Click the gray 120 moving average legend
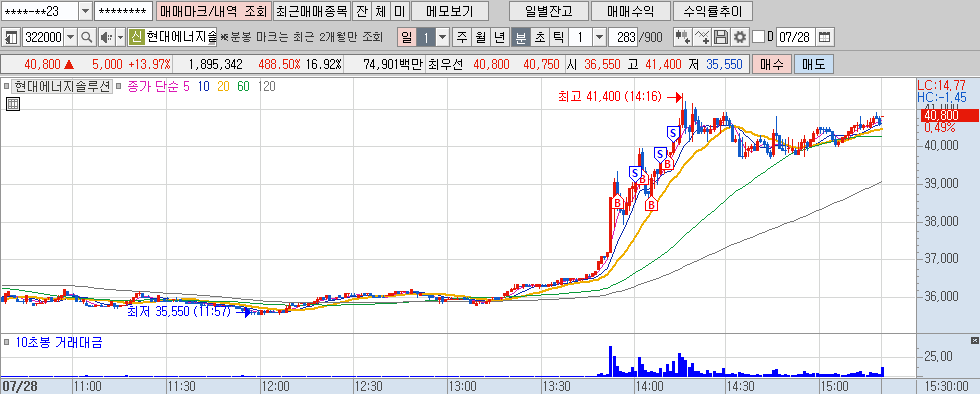The image size is (980, 394). tap(267, 86)
